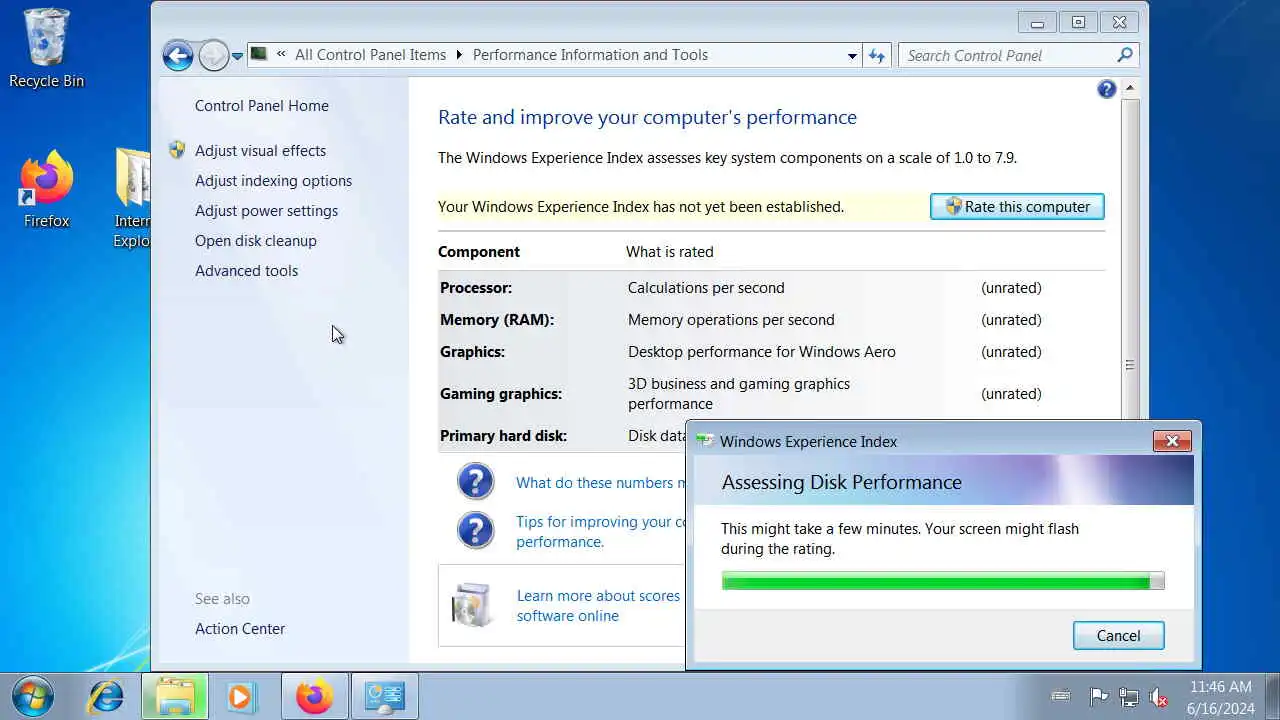This screenshot has width=1280, height=720.
Task: Minimize the Control Panel window
Action: click(1037, 22)
